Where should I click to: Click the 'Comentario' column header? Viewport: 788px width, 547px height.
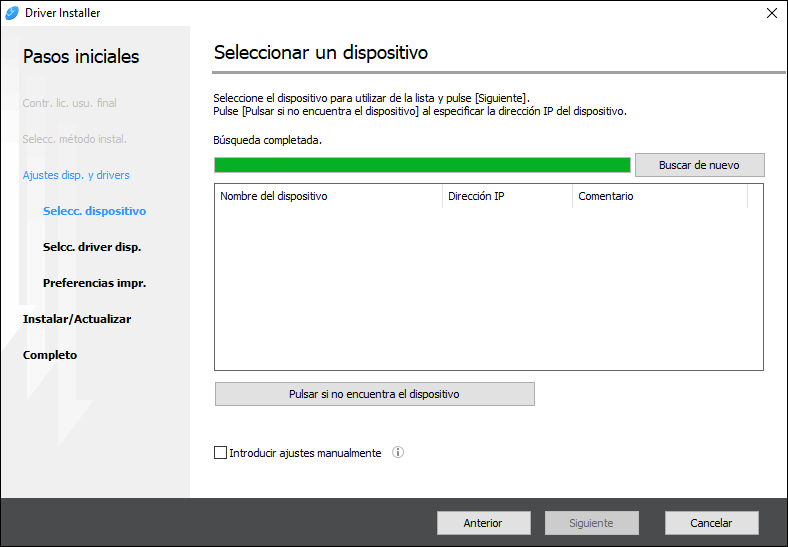658,196
